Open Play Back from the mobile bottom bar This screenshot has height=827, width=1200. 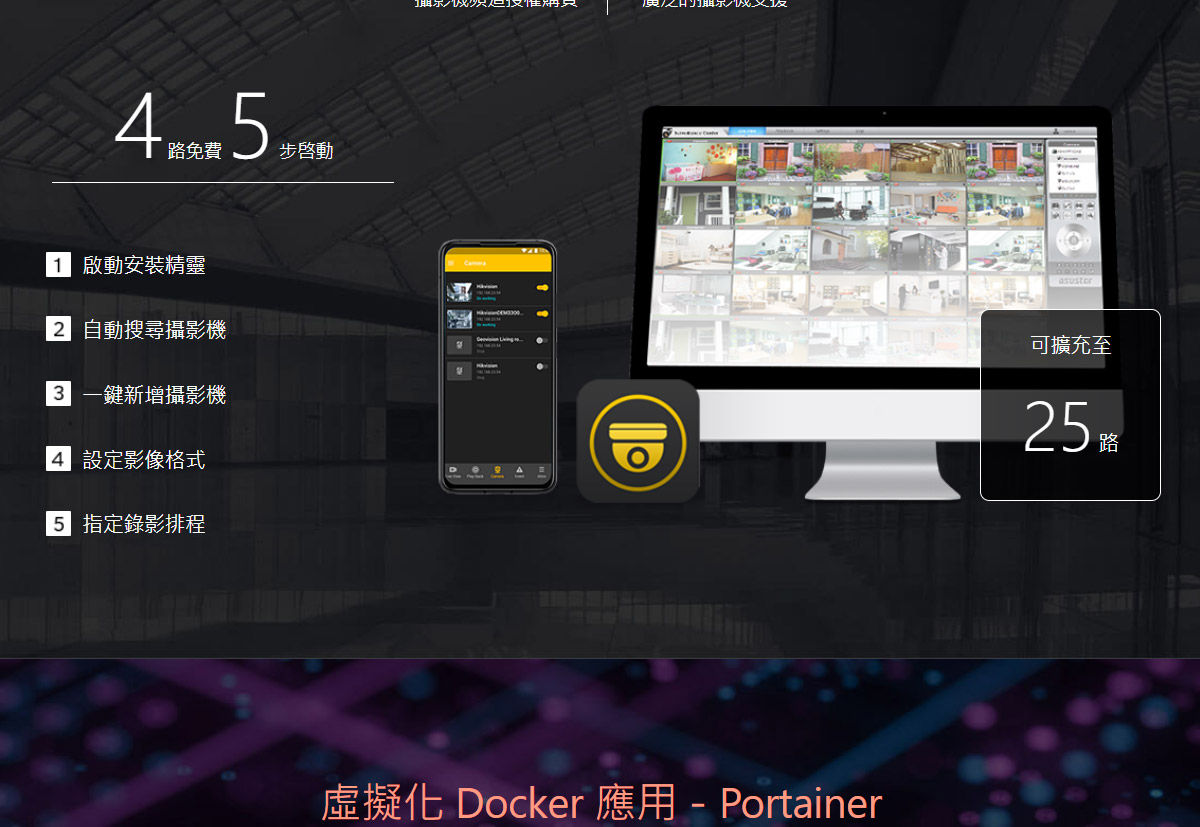click(475, 470)
